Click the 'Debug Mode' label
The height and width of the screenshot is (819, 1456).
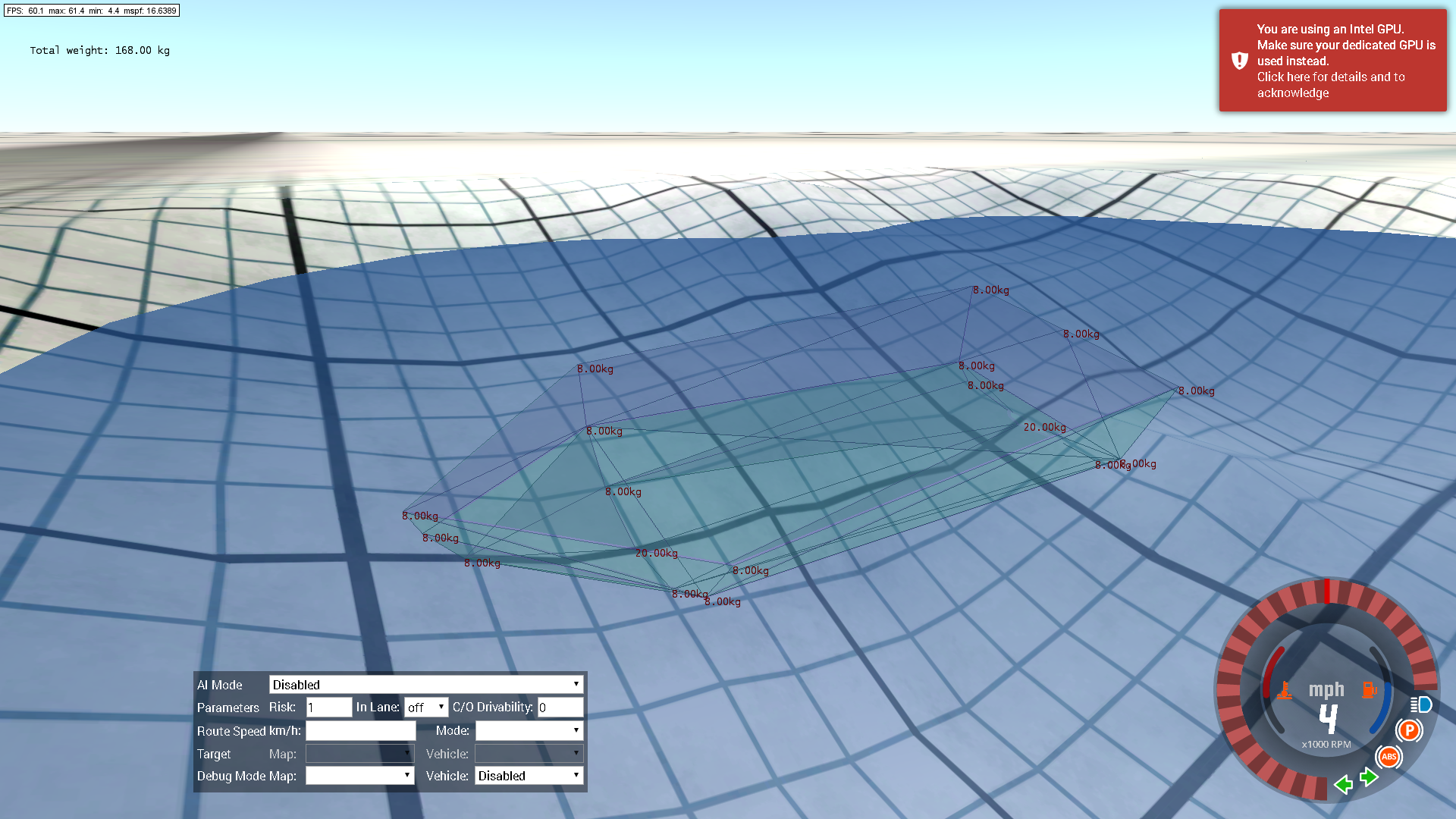pos(231,776)
